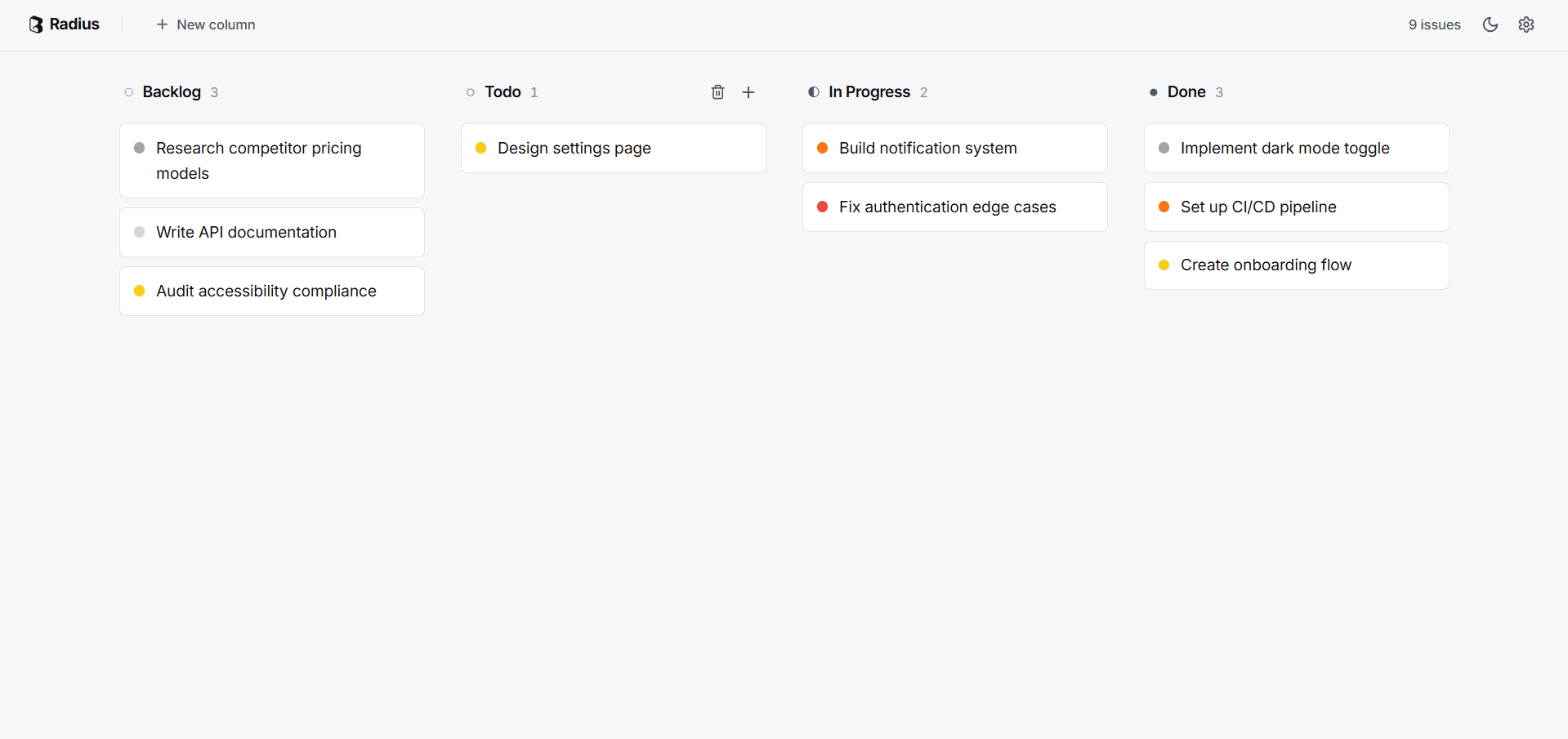Select the Backlog status circle icon
Screen dimensions: 1568x739
coord(128,92)
